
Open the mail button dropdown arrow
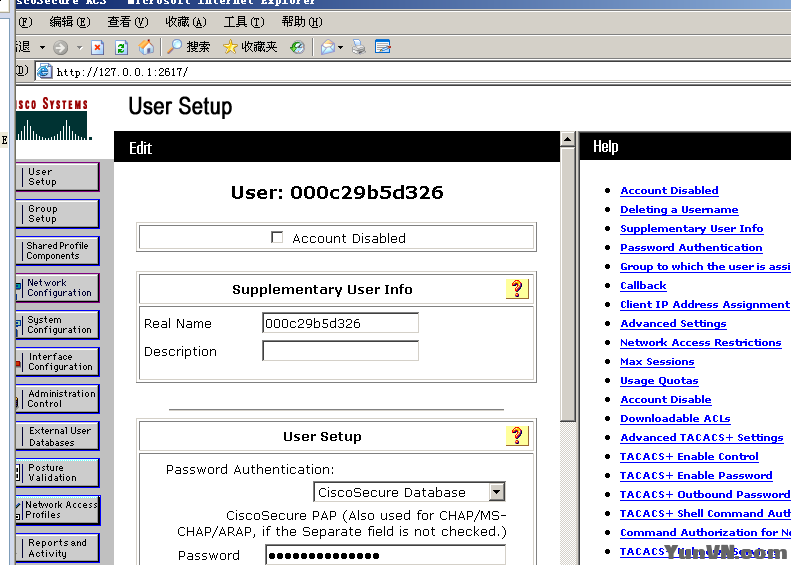[341, 47]
